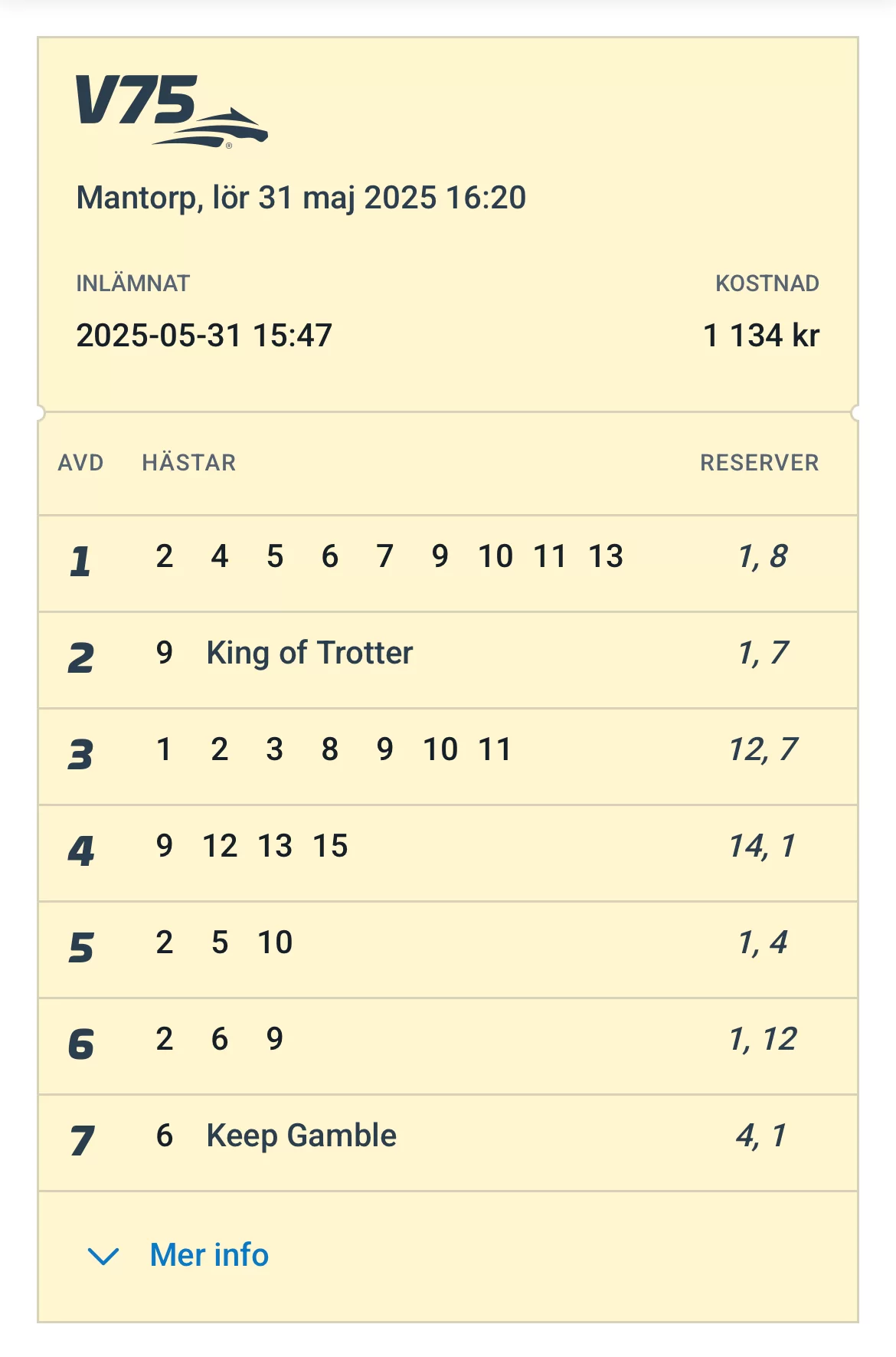This screenshot has height=1357, width=896.
Task: Click the V75 horse logo
Action: click(x=172, y=110)
